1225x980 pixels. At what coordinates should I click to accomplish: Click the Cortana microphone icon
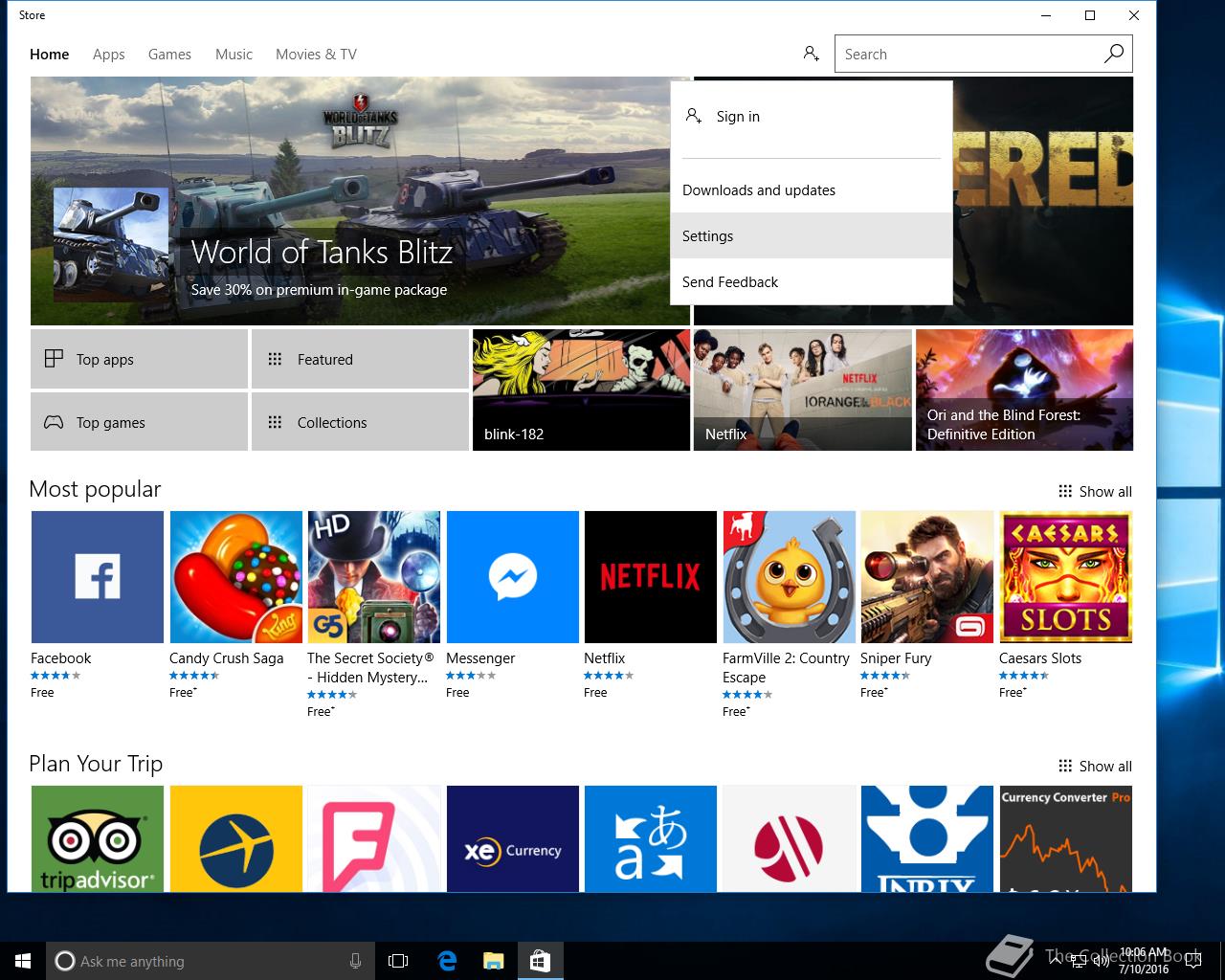(355, 961)
